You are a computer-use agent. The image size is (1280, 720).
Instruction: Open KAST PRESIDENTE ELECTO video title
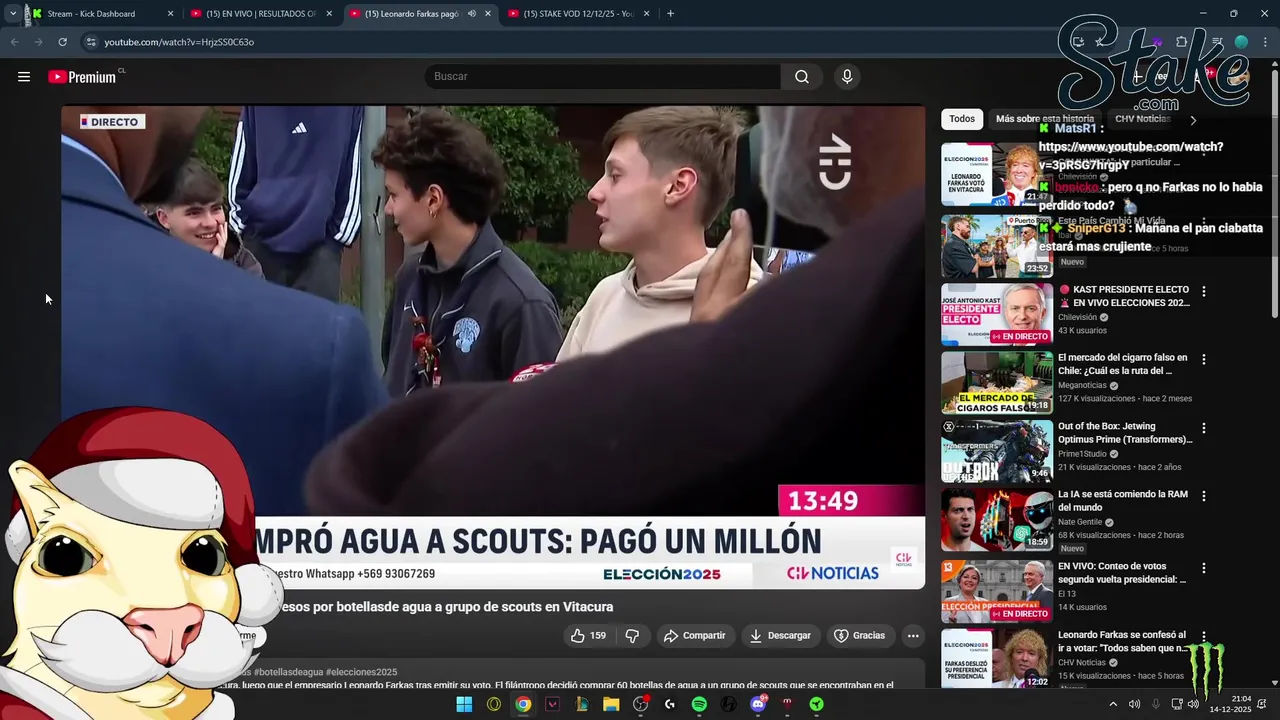(x=1124, y=296)
